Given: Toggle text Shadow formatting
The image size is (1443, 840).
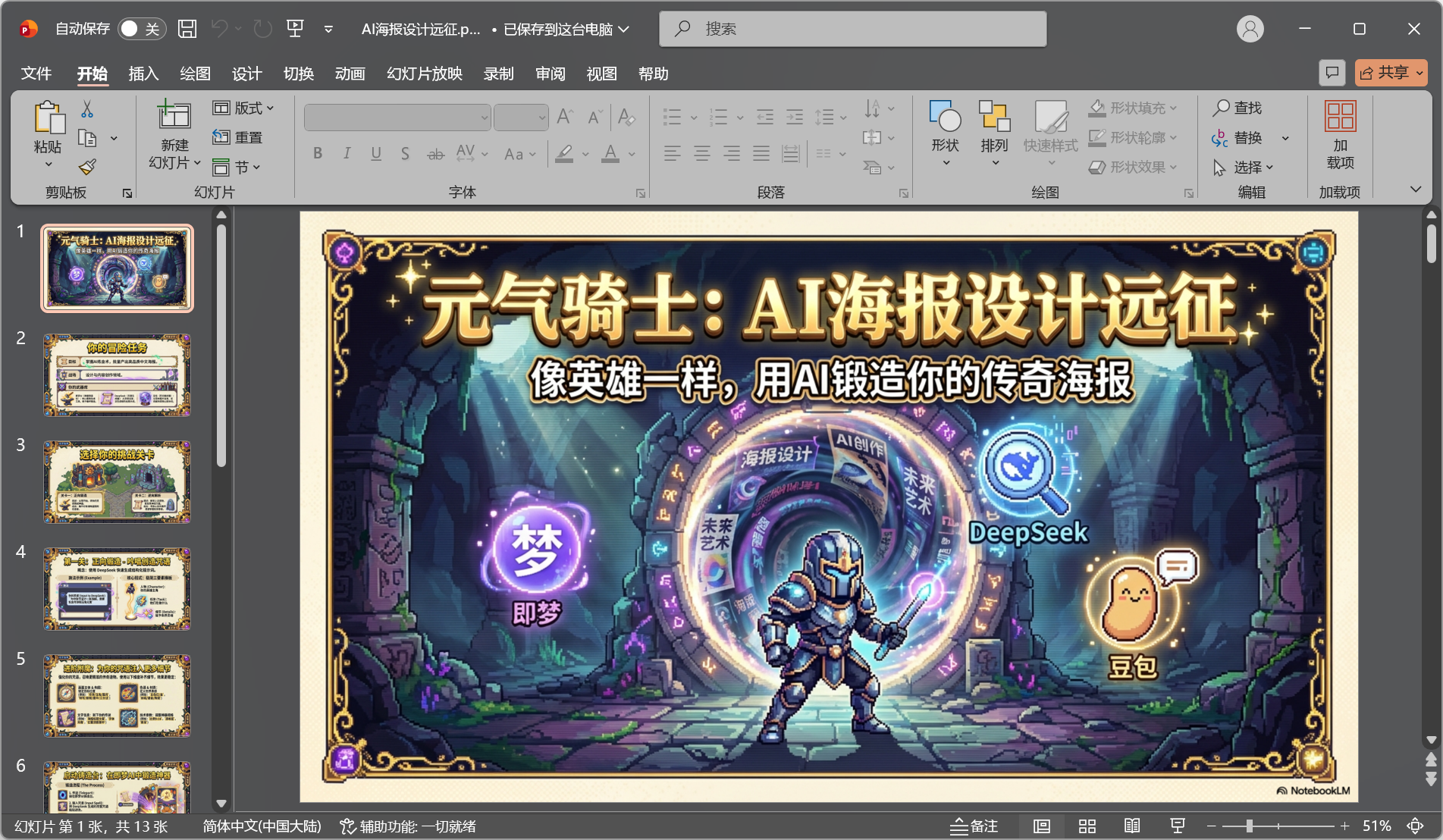Looking at the screenshot, I should pos(405,154).
